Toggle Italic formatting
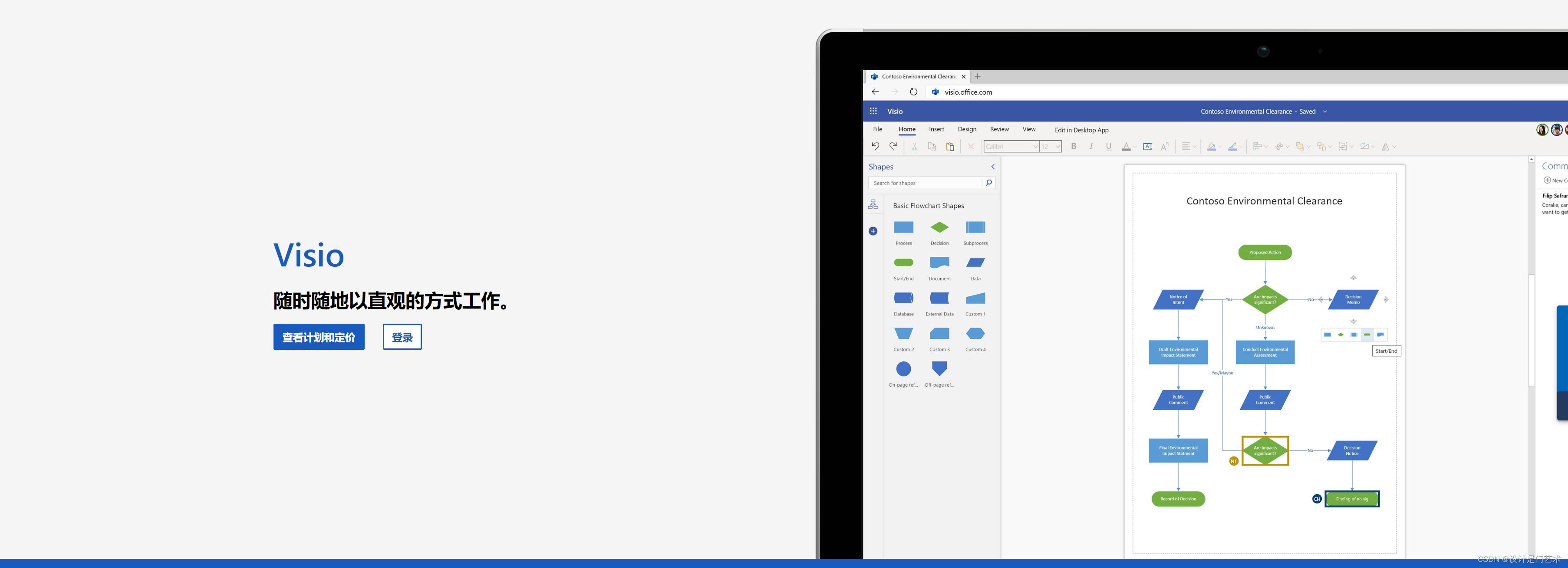The image size is (1568, 568). pyautogui.click(x=1091, y=146)
